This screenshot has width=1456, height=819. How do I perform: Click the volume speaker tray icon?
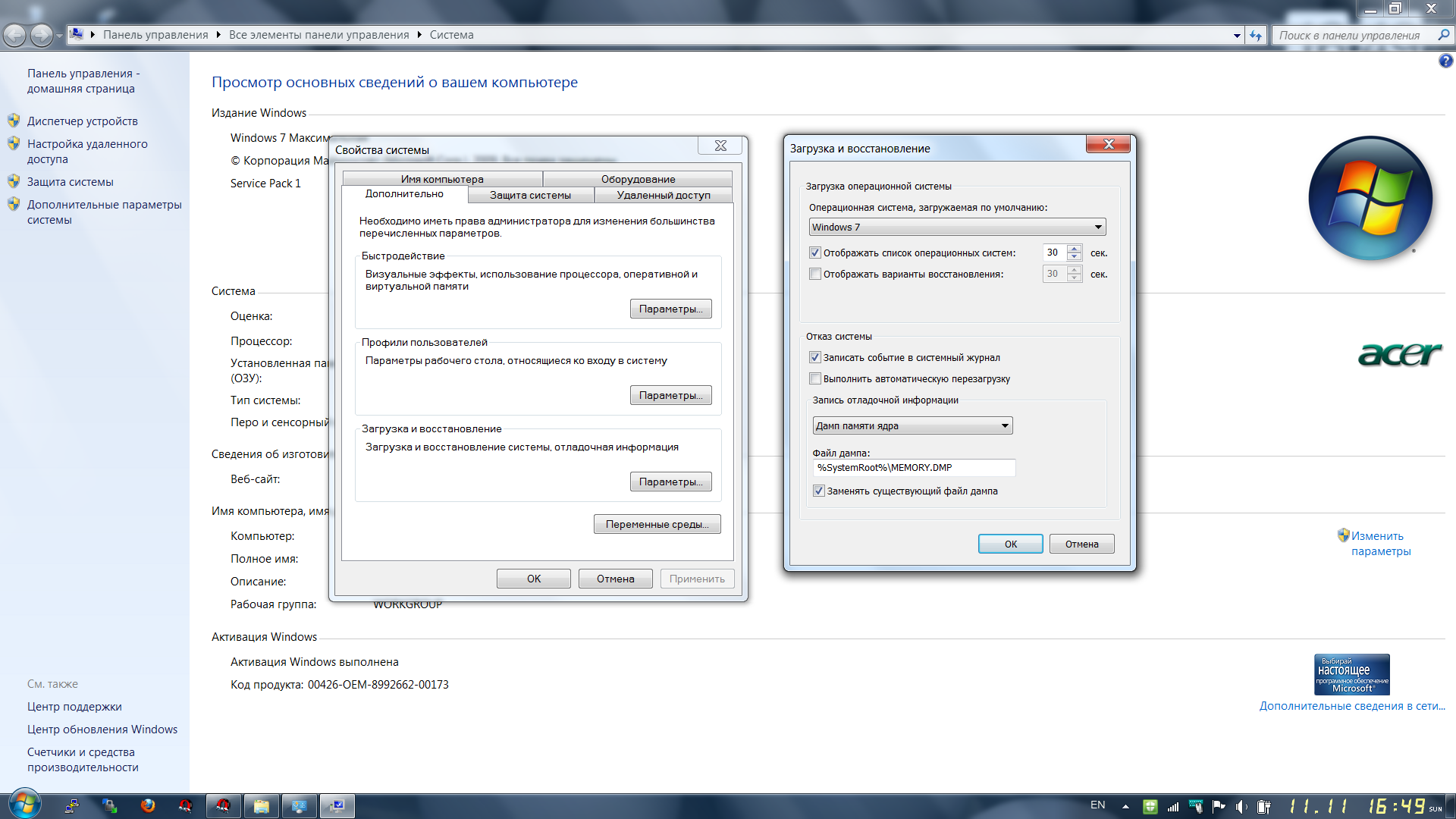pos(1241,806)
